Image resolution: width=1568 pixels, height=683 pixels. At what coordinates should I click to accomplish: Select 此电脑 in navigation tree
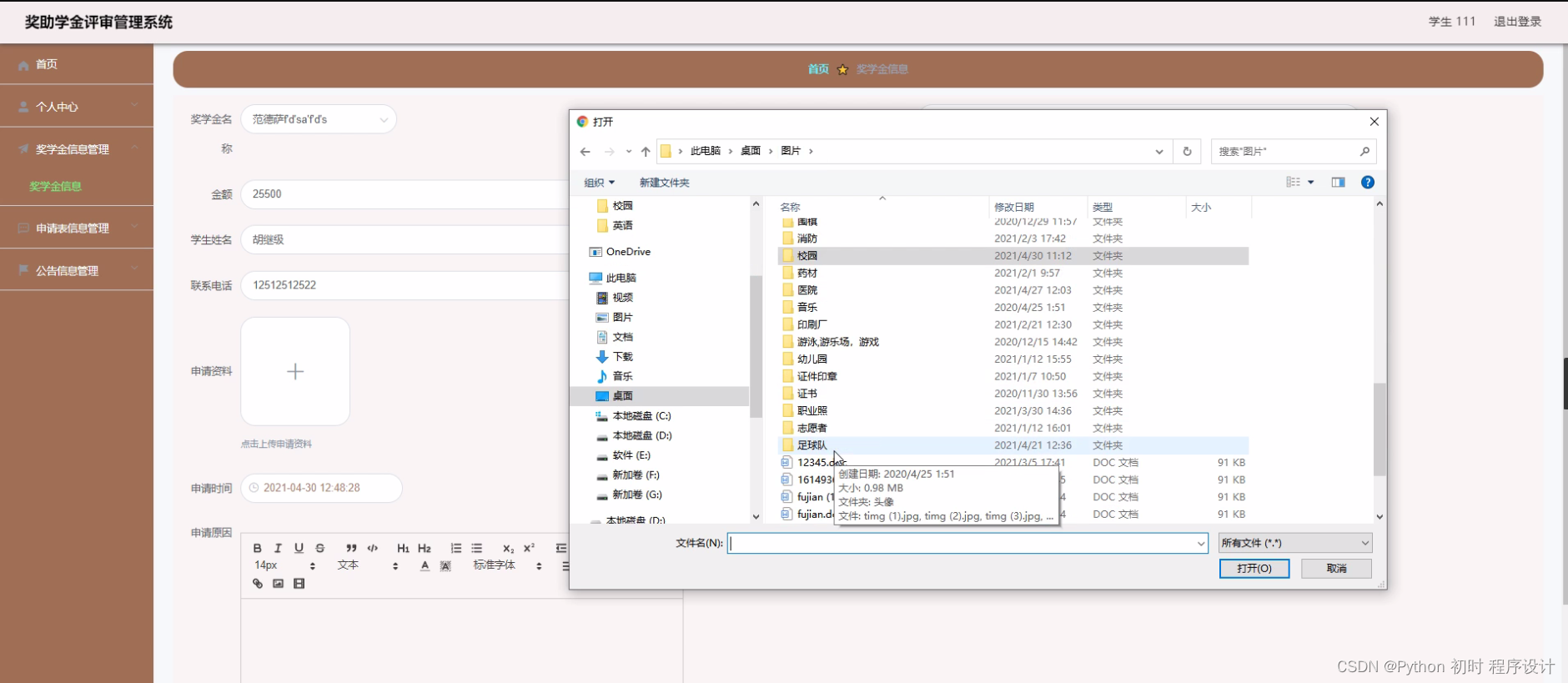tap(621, 278)
